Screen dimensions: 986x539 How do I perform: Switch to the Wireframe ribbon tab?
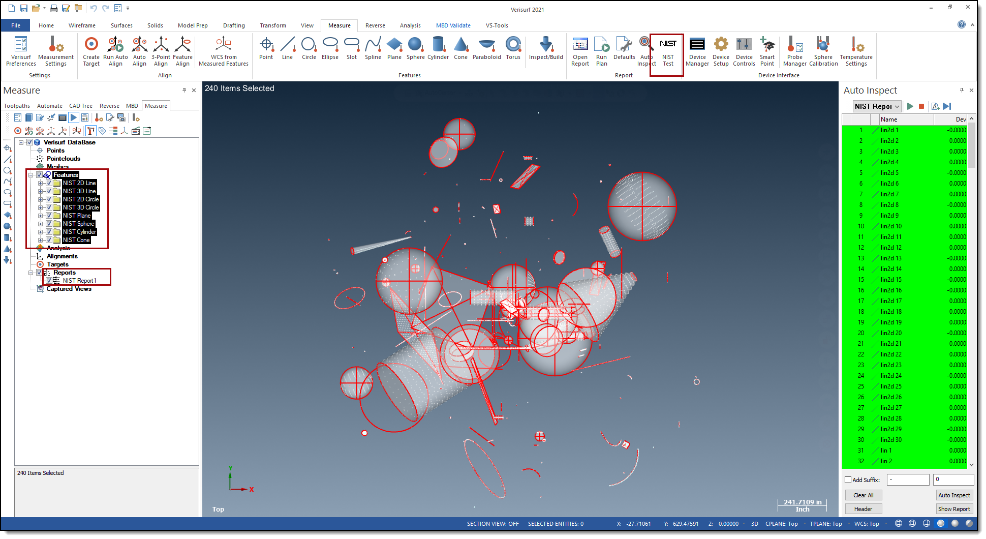82,25
